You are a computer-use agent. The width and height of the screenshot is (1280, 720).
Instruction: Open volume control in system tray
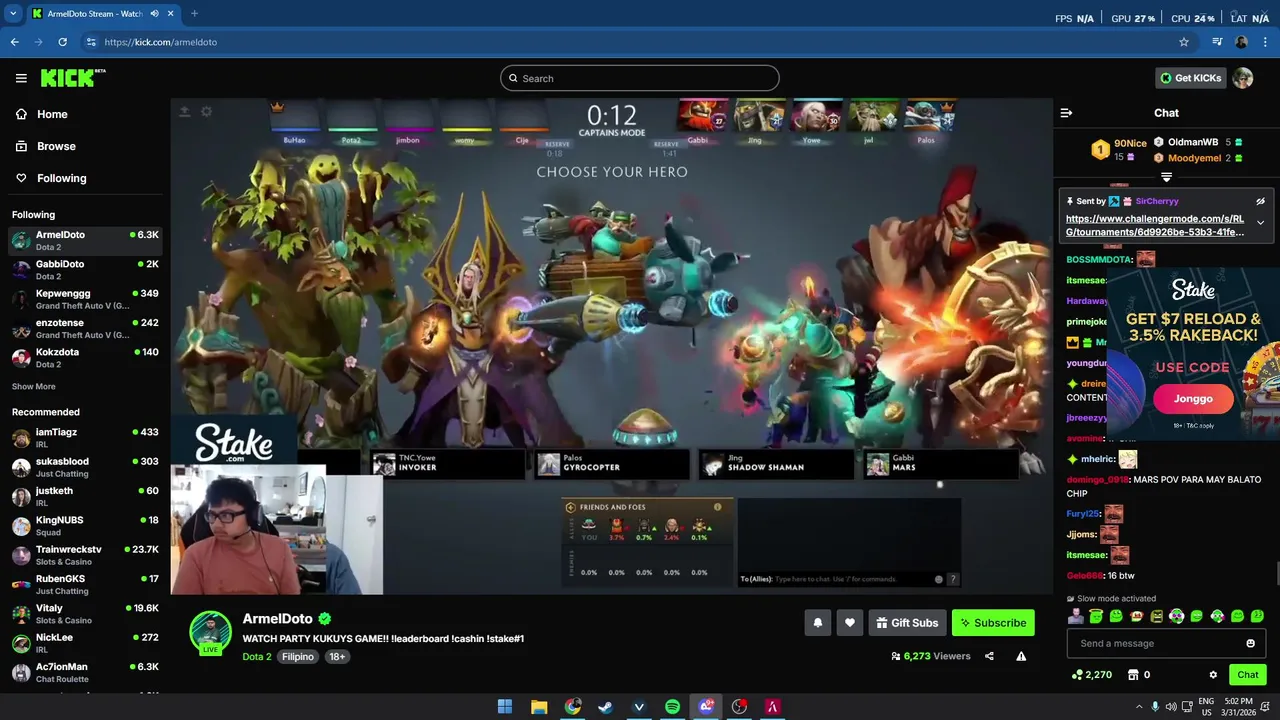point(1171,707)
